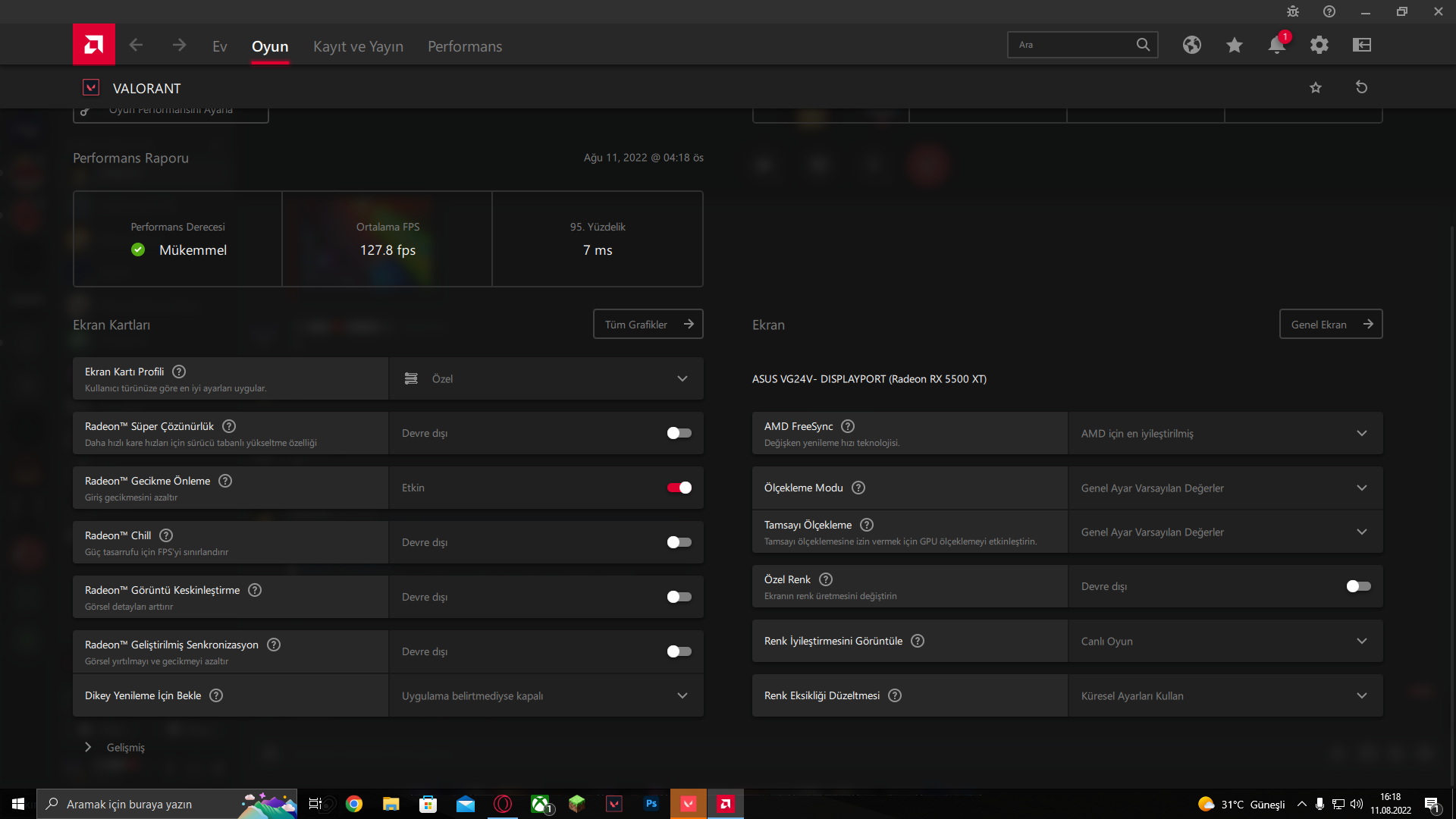The image size is (1456, 819).
Task: Reset VALORANT settings with the undo icon
Action: click(x=1362, y=87)
